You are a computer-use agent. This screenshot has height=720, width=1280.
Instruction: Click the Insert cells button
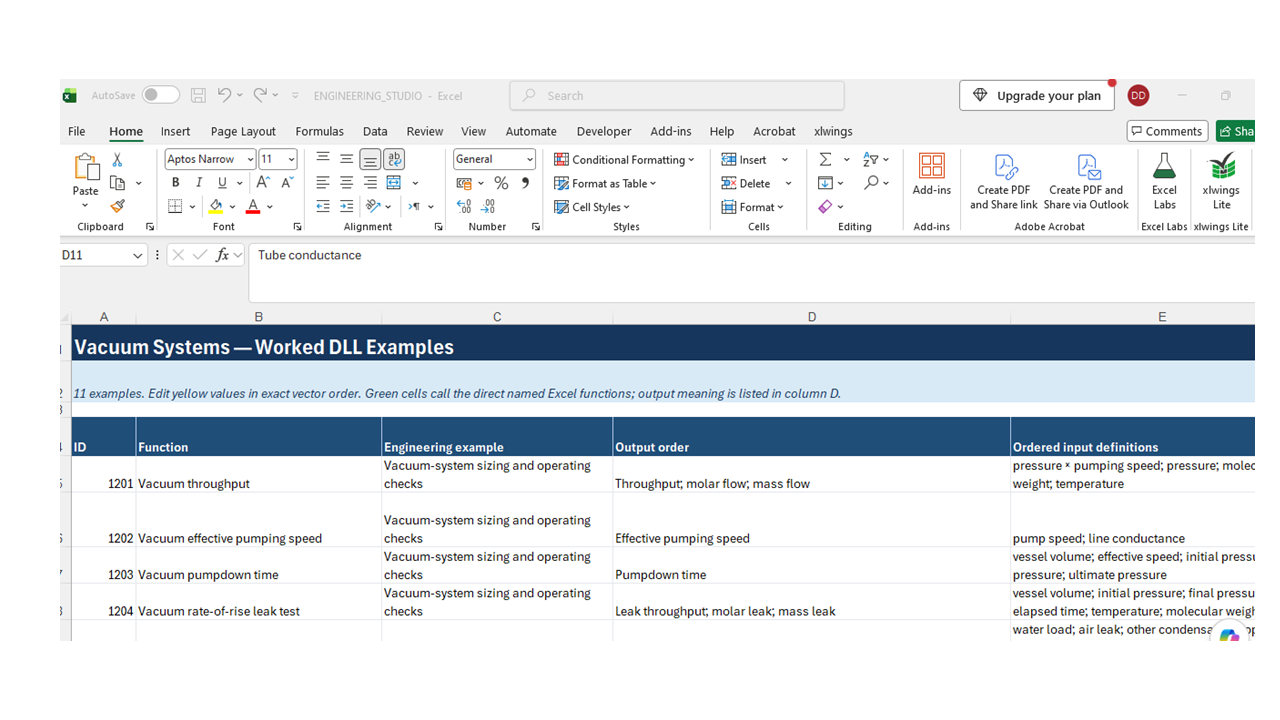[744, 159]
